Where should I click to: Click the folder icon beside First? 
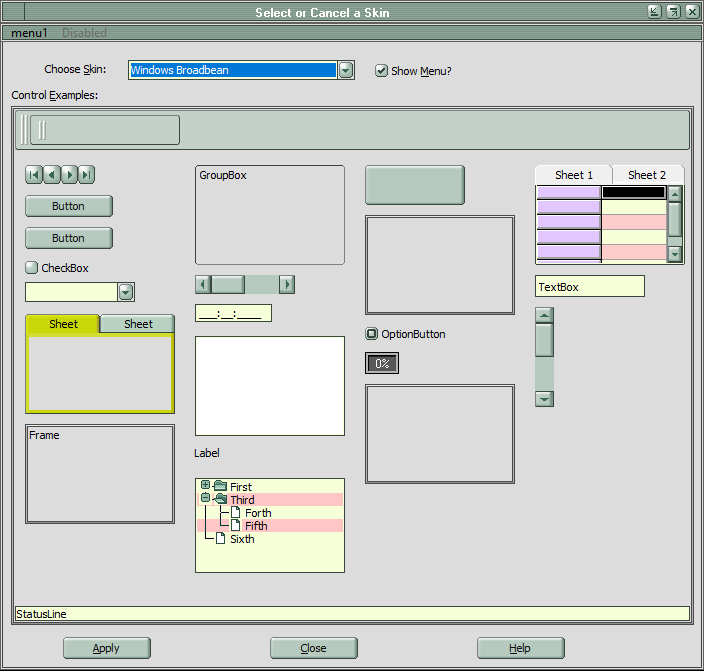(220, 487)
